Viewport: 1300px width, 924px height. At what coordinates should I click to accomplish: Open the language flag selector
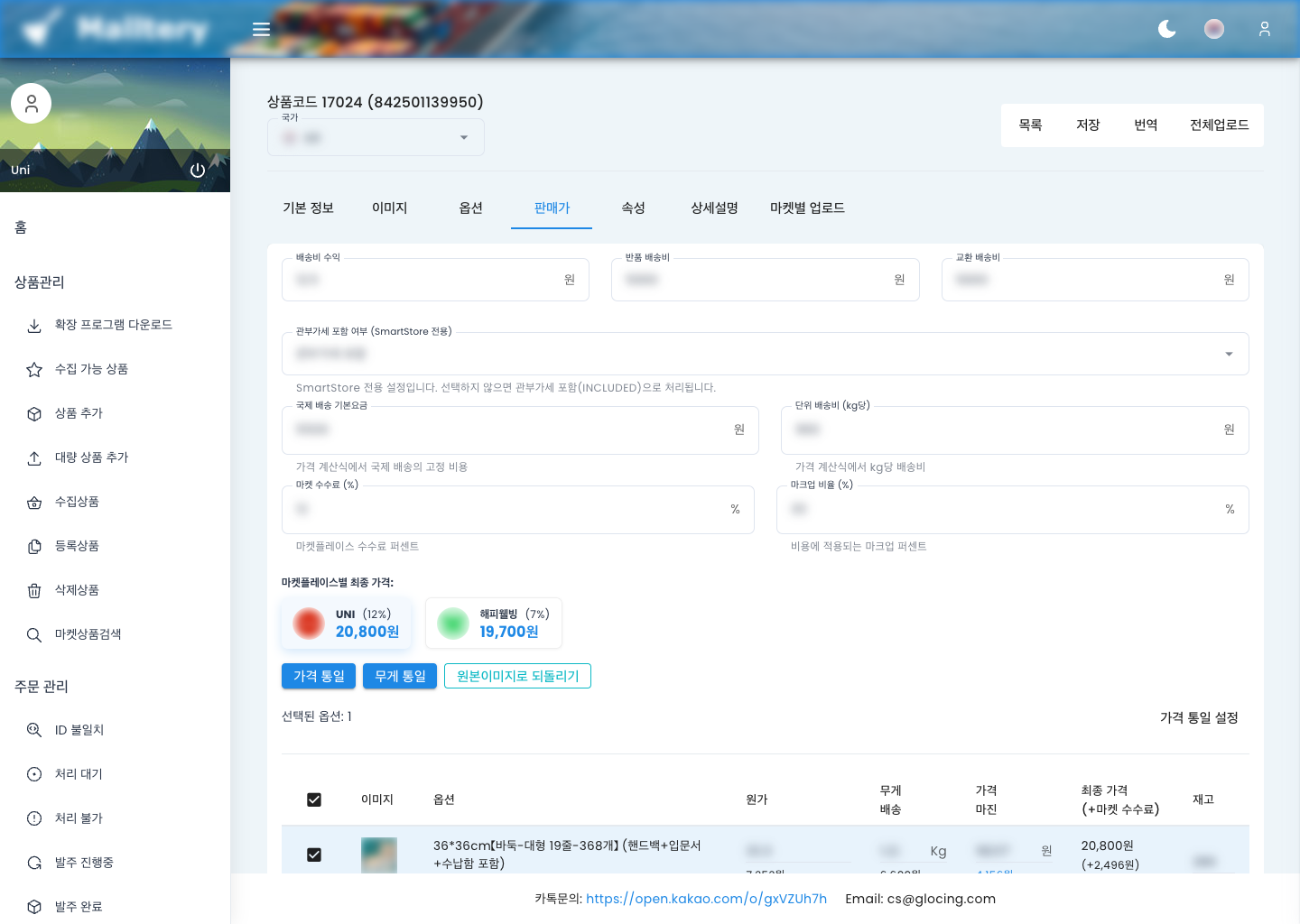click(x=1214, y=29)
